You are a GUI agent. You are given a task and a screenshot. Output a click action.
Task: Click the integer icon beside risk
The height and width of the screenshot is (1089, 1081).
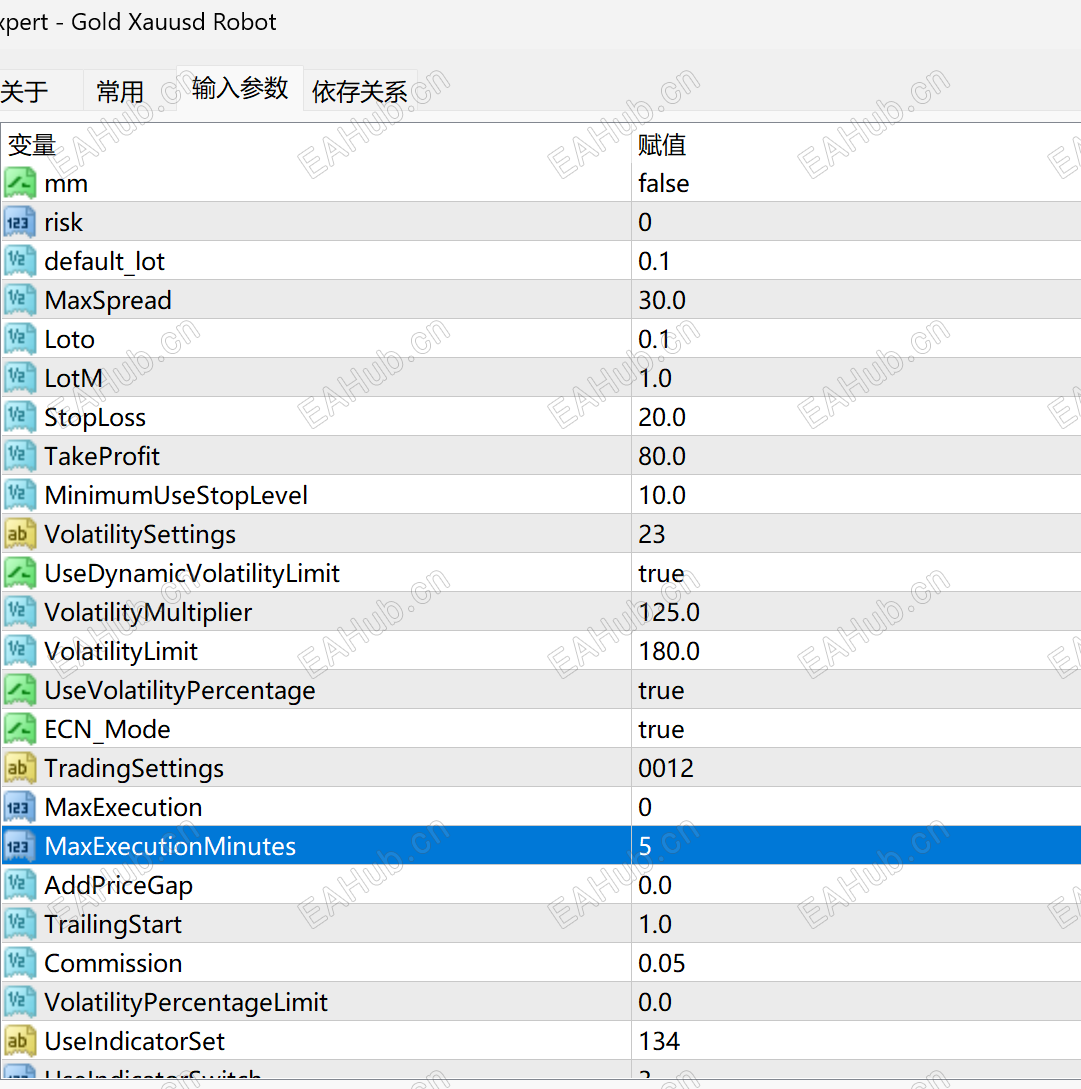19,222
